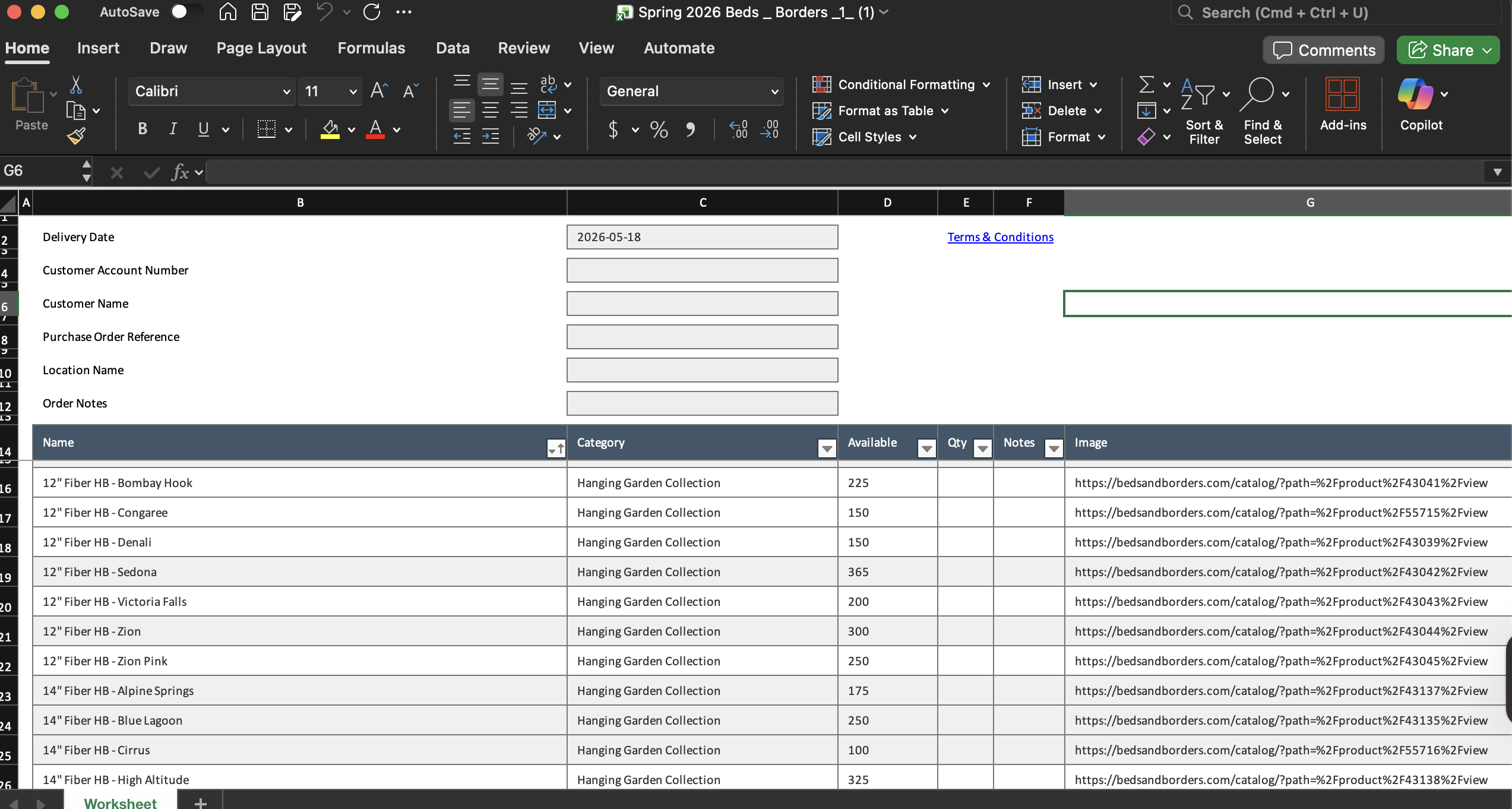The width and height of the screenshot is (1512, 809).
Task: Open Copilot from the ribbon
Action: tap(1416, 95)
